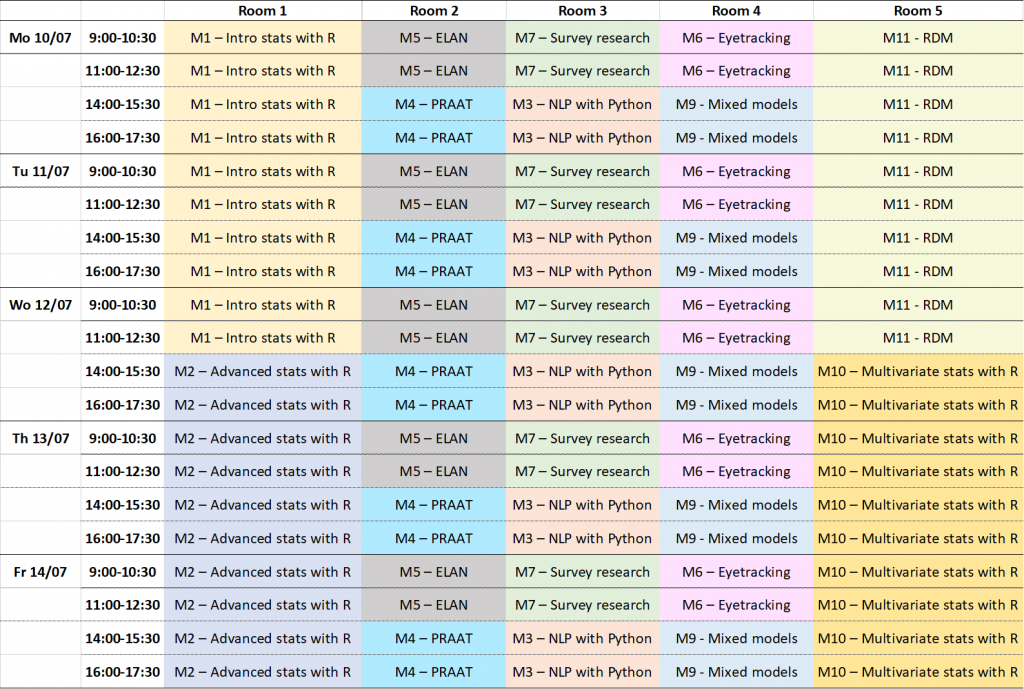Click Tuesday's 16:00-17:30 M11 RDM cell

[917, 271]
